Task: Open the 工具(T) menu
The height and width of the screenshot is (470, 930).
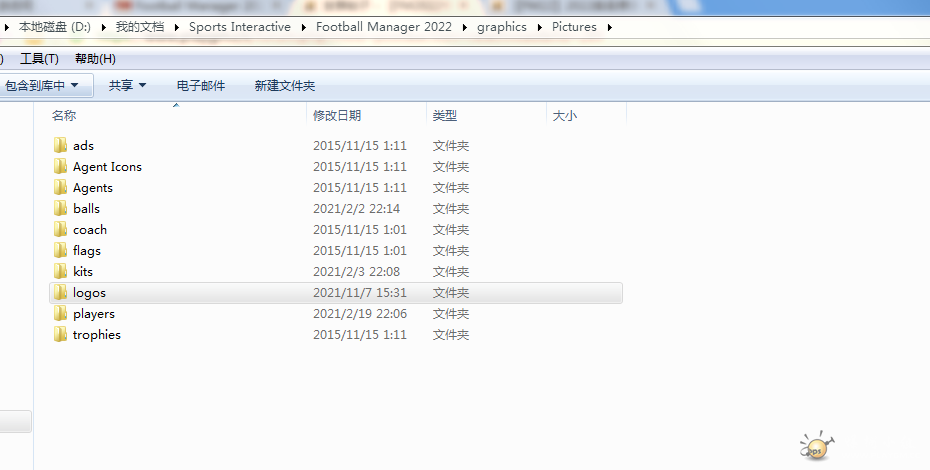Action: pos(39,59)
